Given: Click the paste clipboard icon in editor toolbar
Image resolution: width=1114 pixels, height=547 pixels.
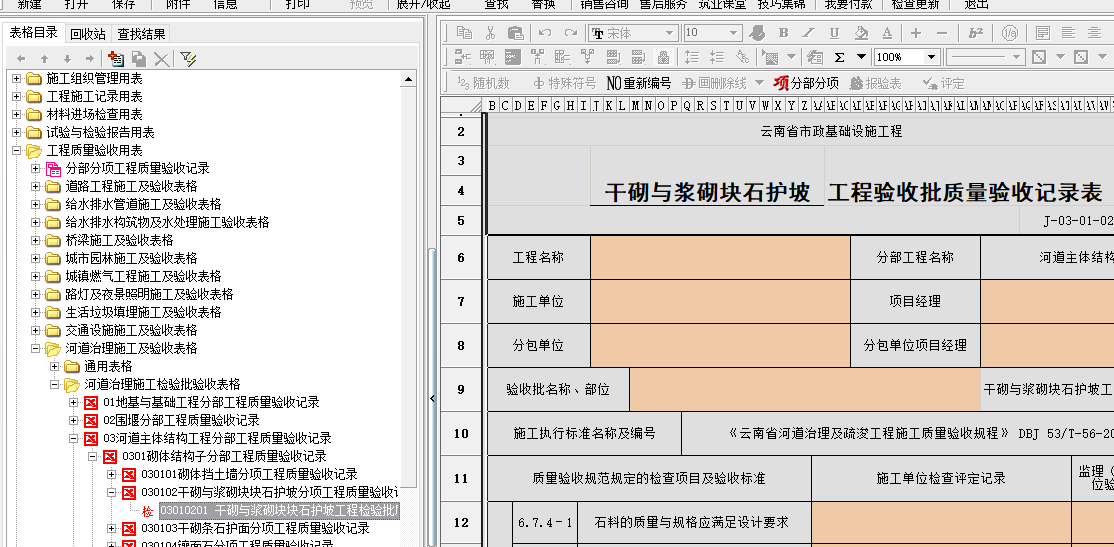Looking at the screenshot, I should coord(515,33).
